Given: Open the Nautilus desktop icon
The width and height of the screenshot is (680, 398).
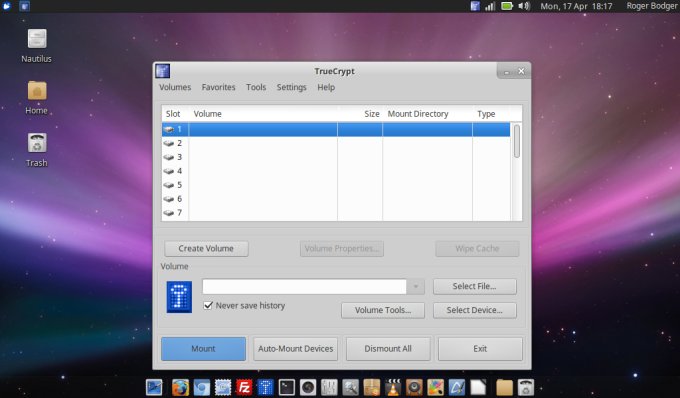Looking at the screenshot, I should pos(37,39).
